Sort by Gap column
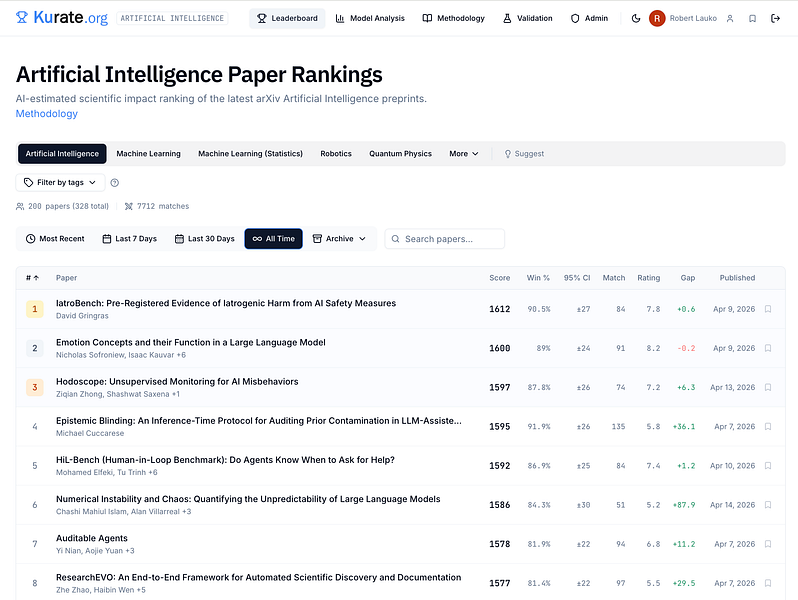Image resolution: width=798 pixels, height=600 pixels. (688, 278)
